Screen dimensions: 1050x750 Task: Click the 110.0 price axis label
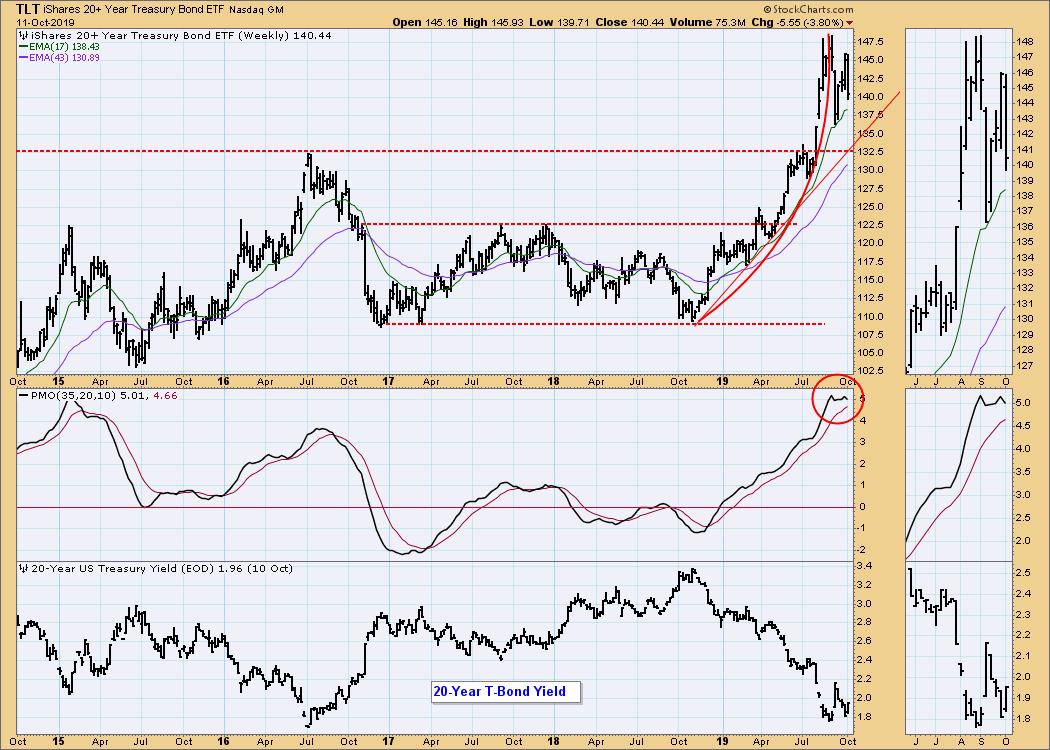[870, 317]
